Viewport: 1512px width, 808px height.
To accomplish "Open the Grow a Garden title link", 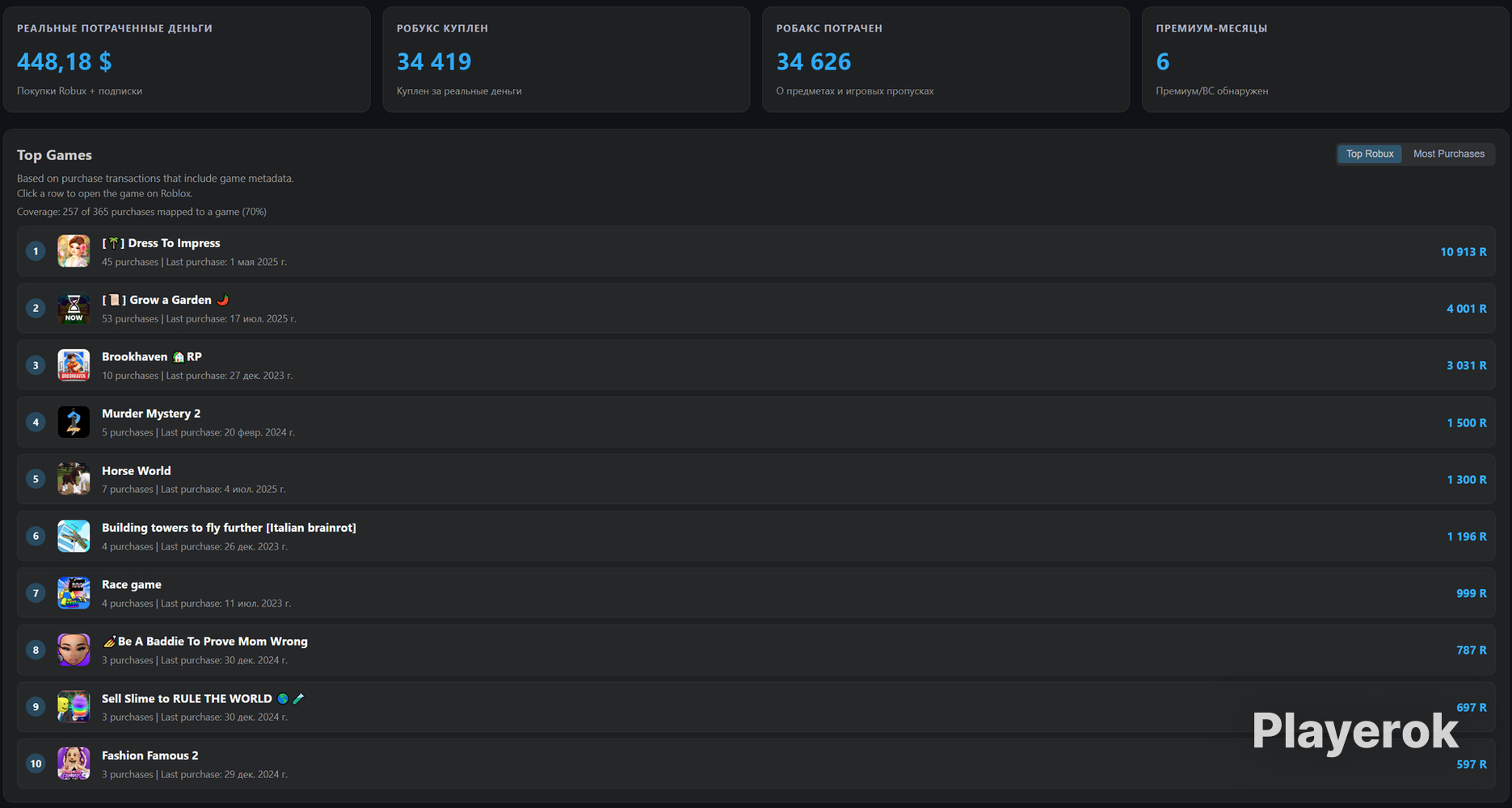I will (166, 300).
